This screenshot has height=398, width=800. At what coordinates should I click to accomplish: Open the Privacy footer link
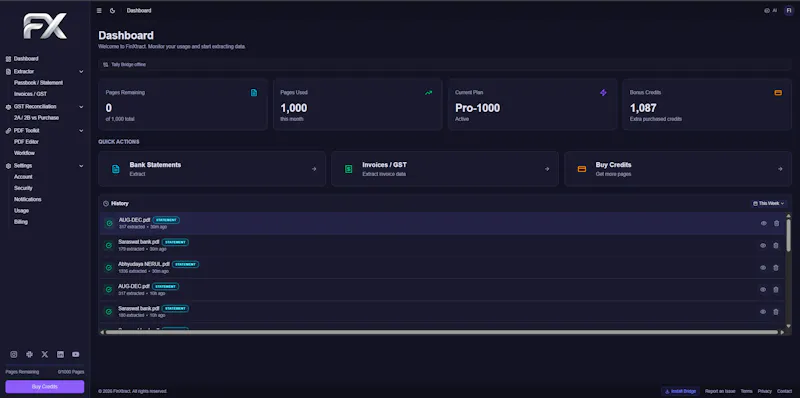click(765, 391)
